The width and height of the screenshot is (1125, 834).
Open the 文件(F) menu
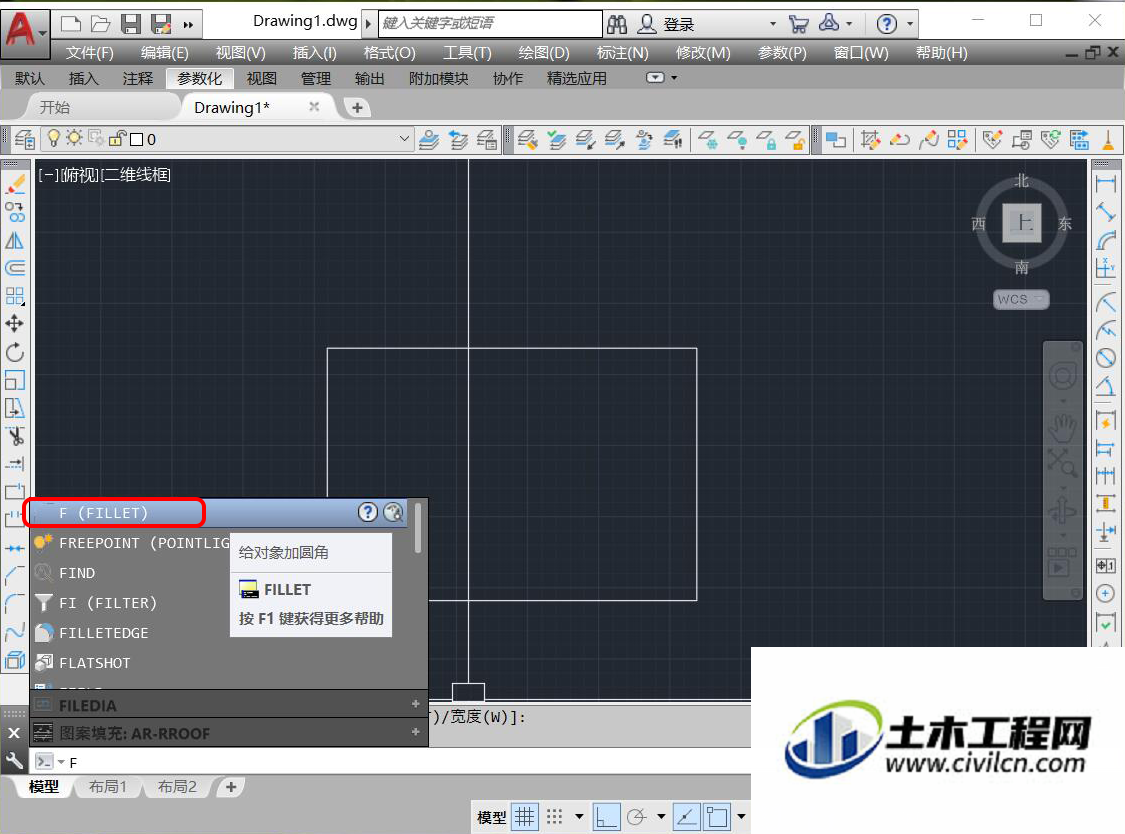click(x=90, y=53)
